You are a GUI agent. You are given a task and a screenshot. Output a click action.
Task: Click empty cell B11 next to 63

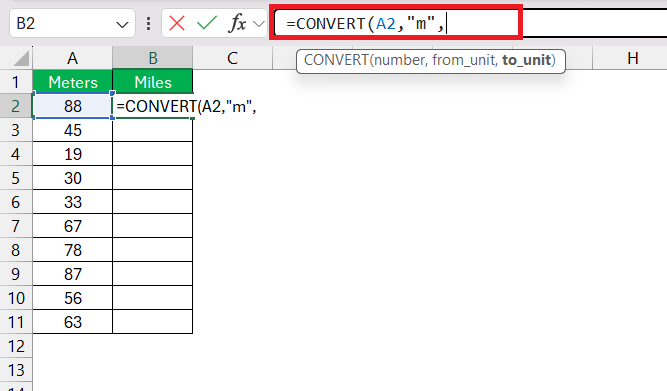tap(153, 322)
